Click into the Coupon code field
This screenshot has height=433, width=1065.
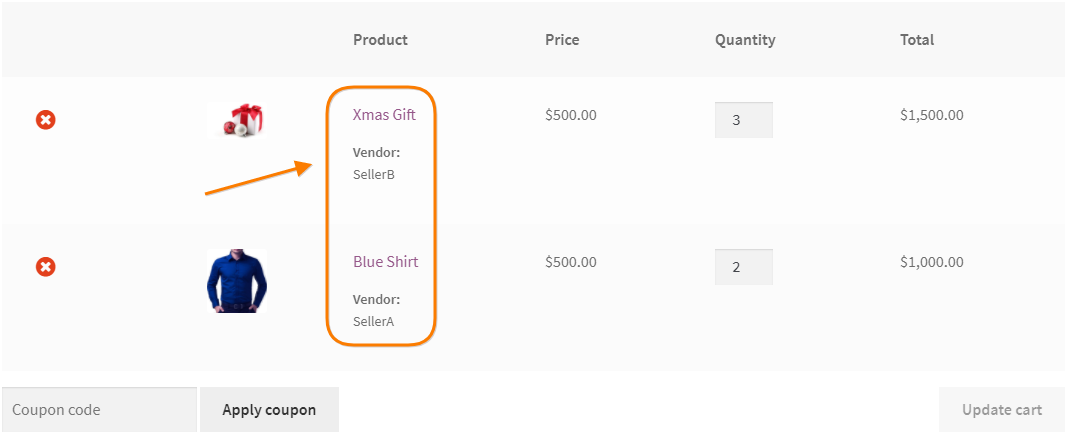(99, 410)
